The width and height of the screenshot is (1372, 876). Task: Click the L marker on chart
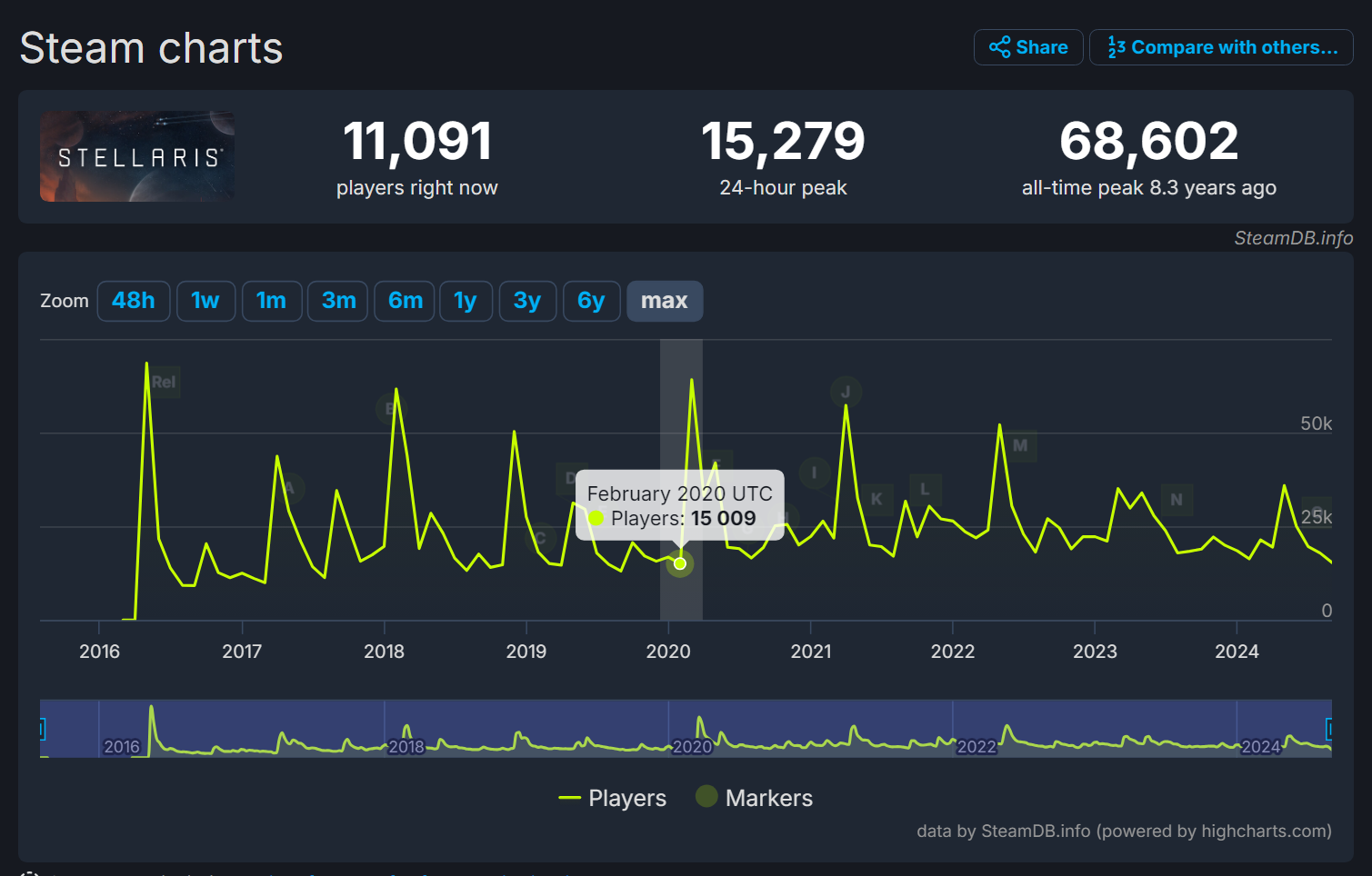[x=925, y=489]
